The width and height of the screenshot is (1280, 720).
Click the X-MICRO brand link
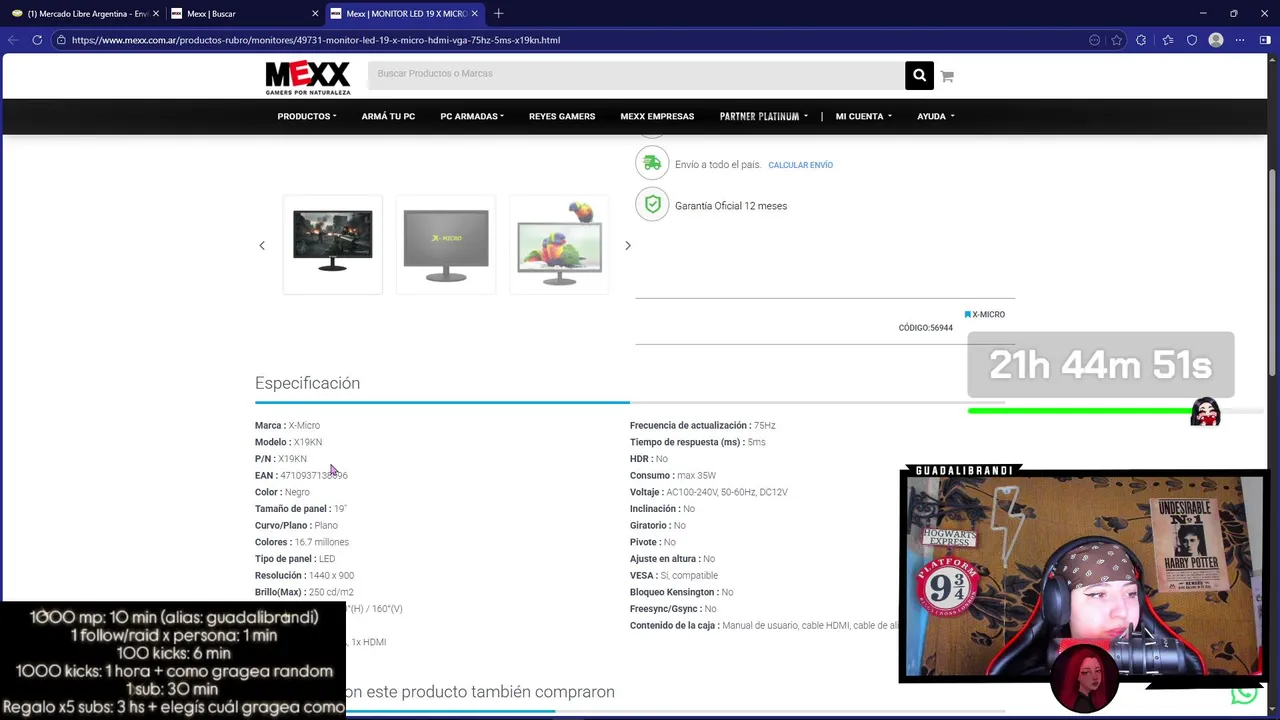tap(985, 314)
